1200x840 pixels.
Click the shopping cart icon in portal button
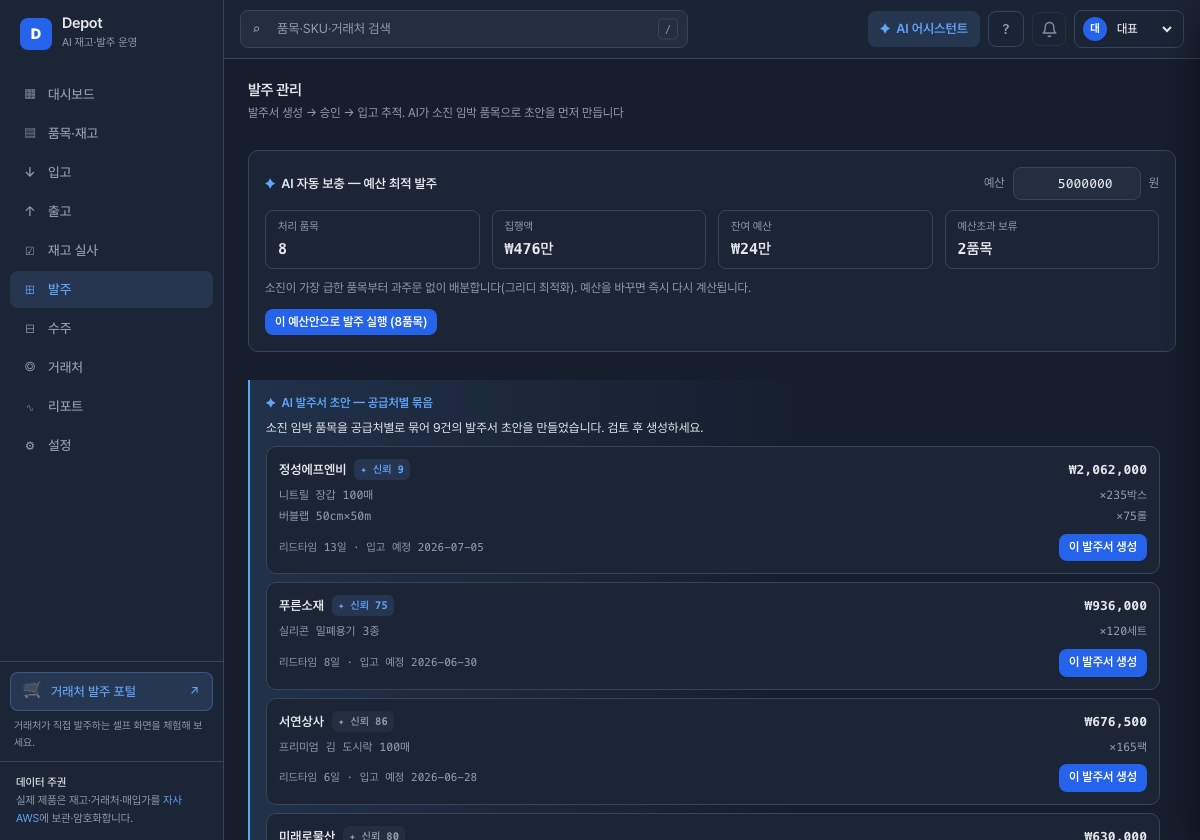(33, 690)
